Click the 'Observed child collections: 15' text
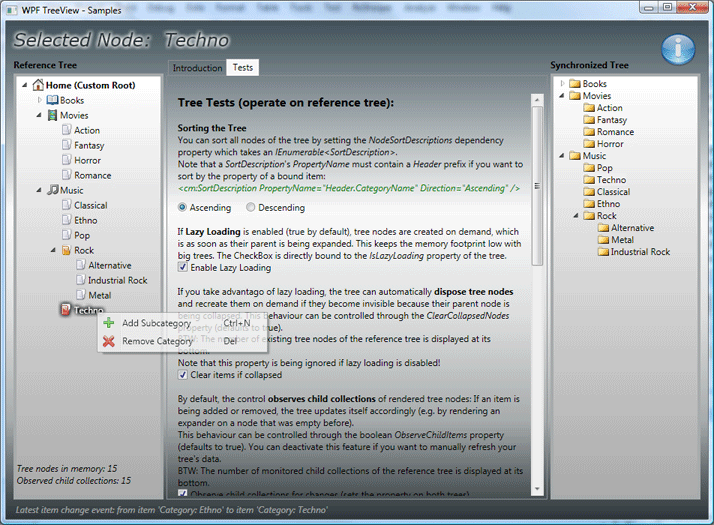 click(x=74, y=480)
